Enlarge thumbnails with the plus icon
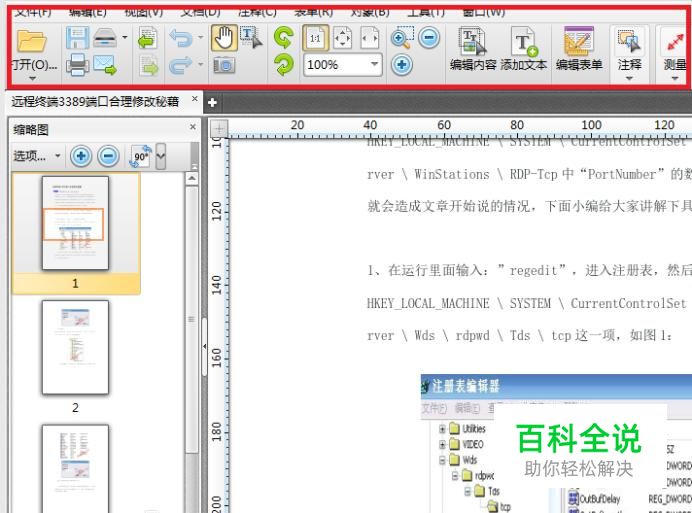This screenshot has width=692, height=513. (81, 156)
